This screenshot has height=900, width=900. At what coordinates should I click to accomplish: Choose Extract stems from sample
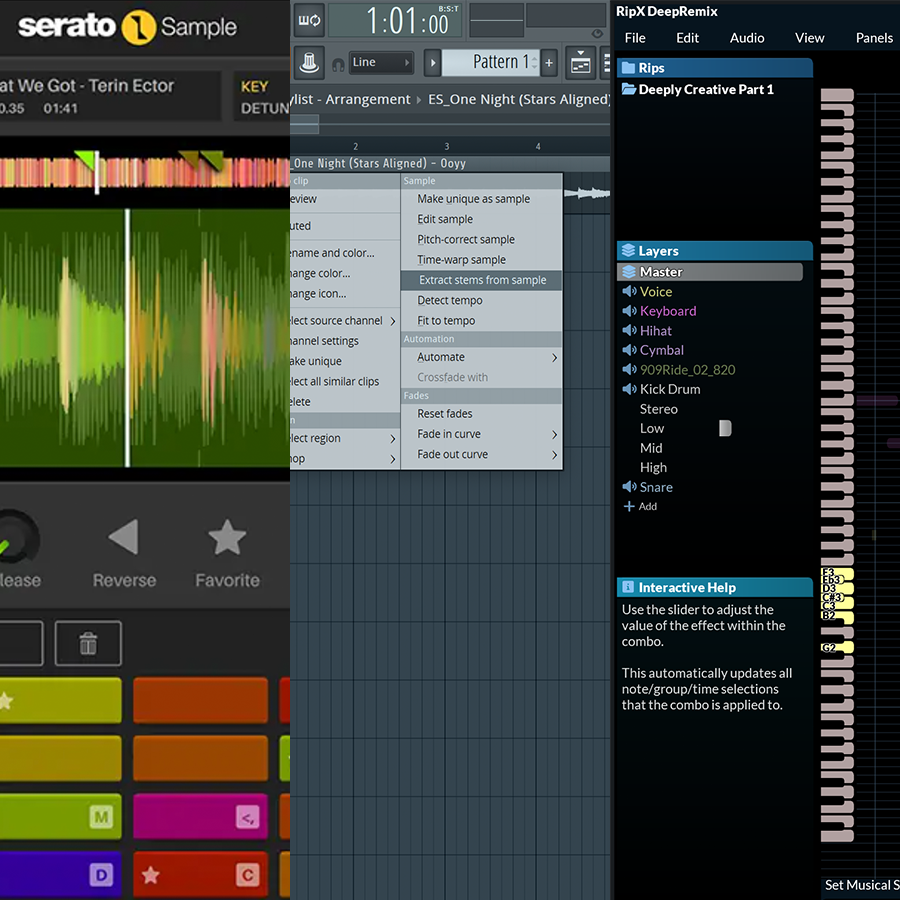481,280
